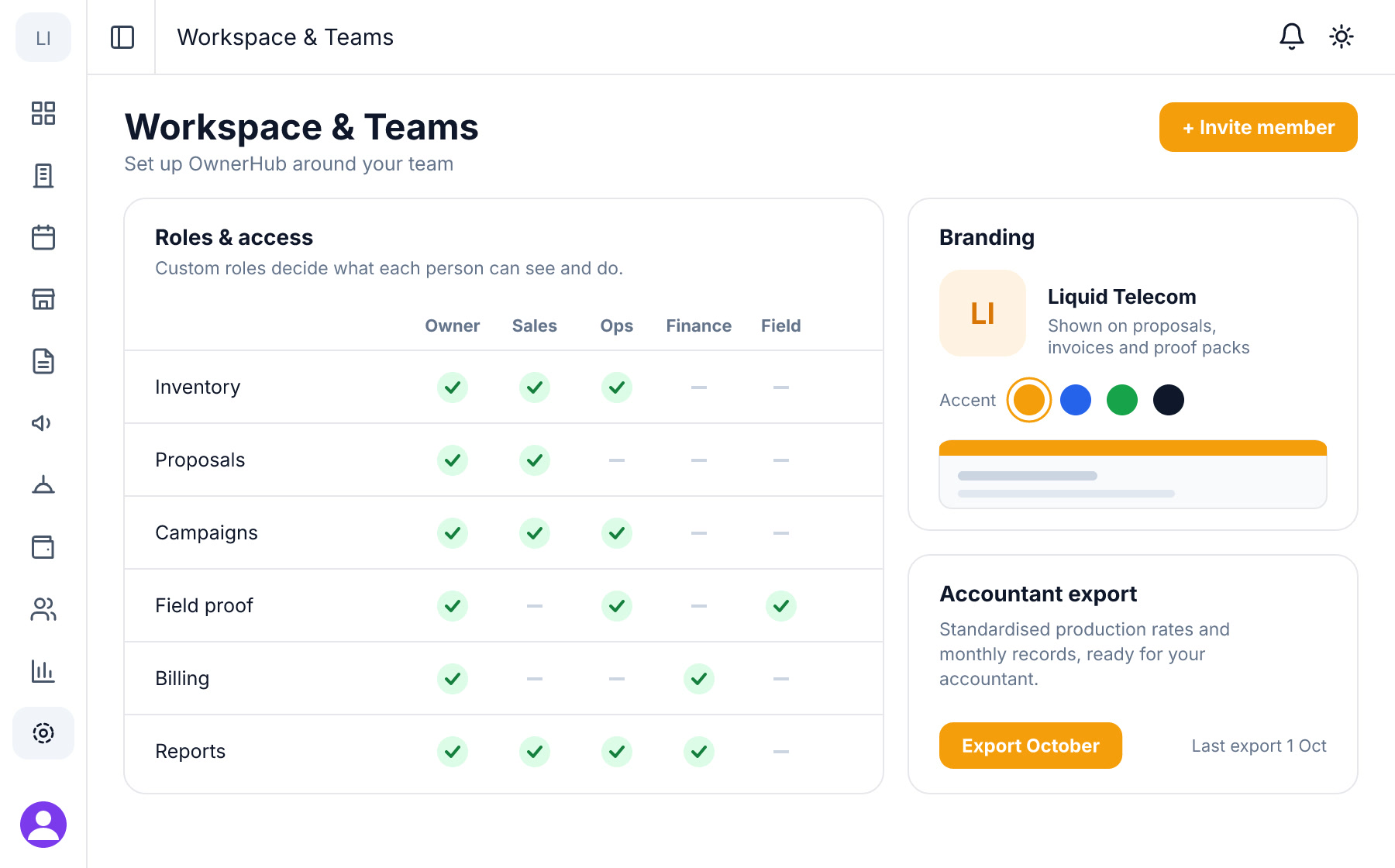The width and height of the screenshot is (1395, 868).
Task: Switch theme with the sun icon
Action: (x=1342, y=36)
